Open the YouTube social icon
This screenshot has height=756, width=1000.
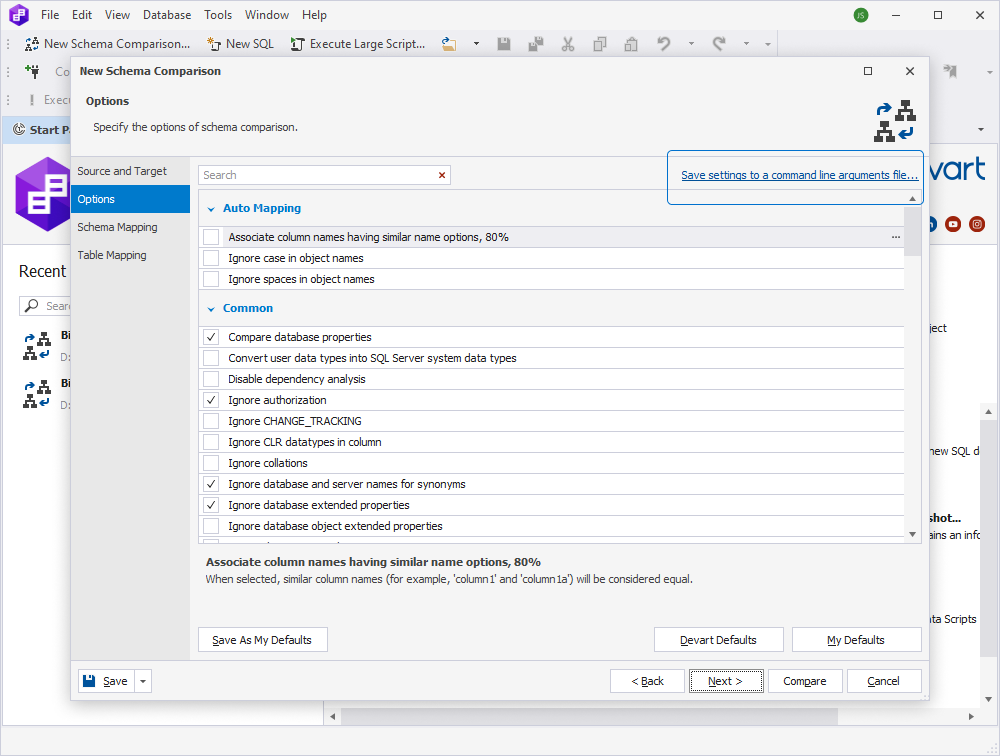[953, 224]
